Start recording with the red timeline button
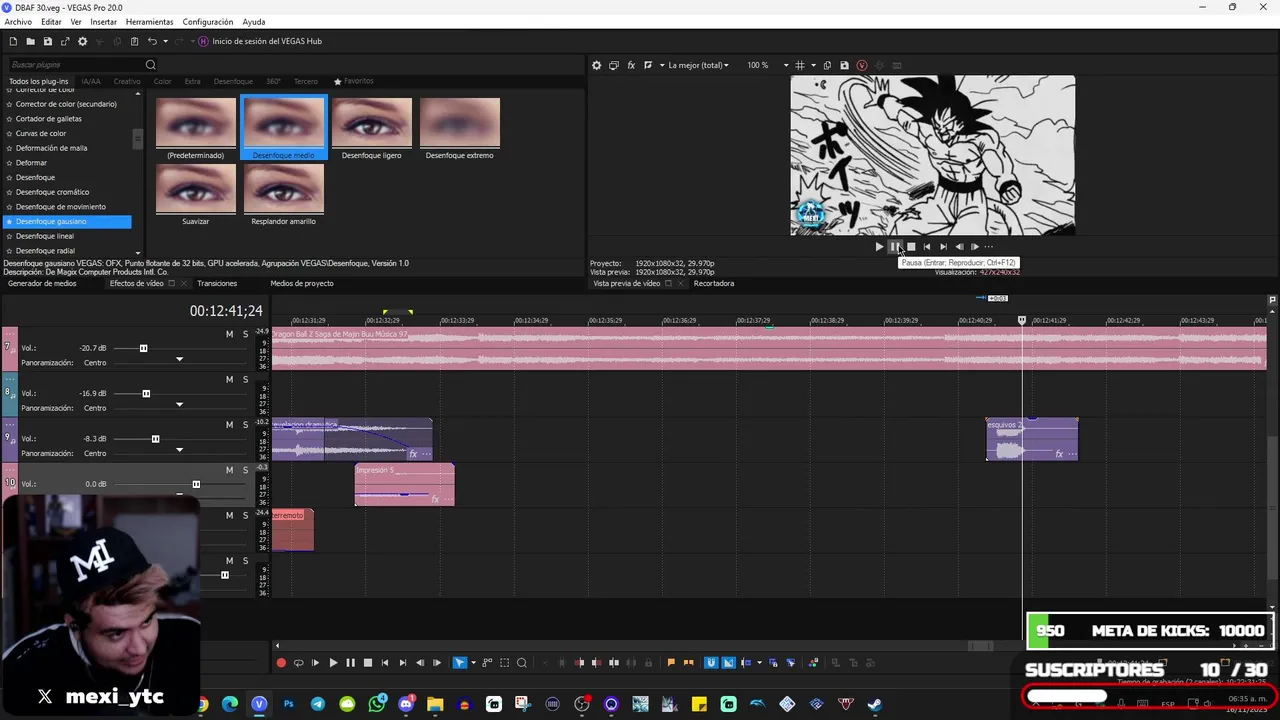The image size is (1280, 720). pos(281,663)
